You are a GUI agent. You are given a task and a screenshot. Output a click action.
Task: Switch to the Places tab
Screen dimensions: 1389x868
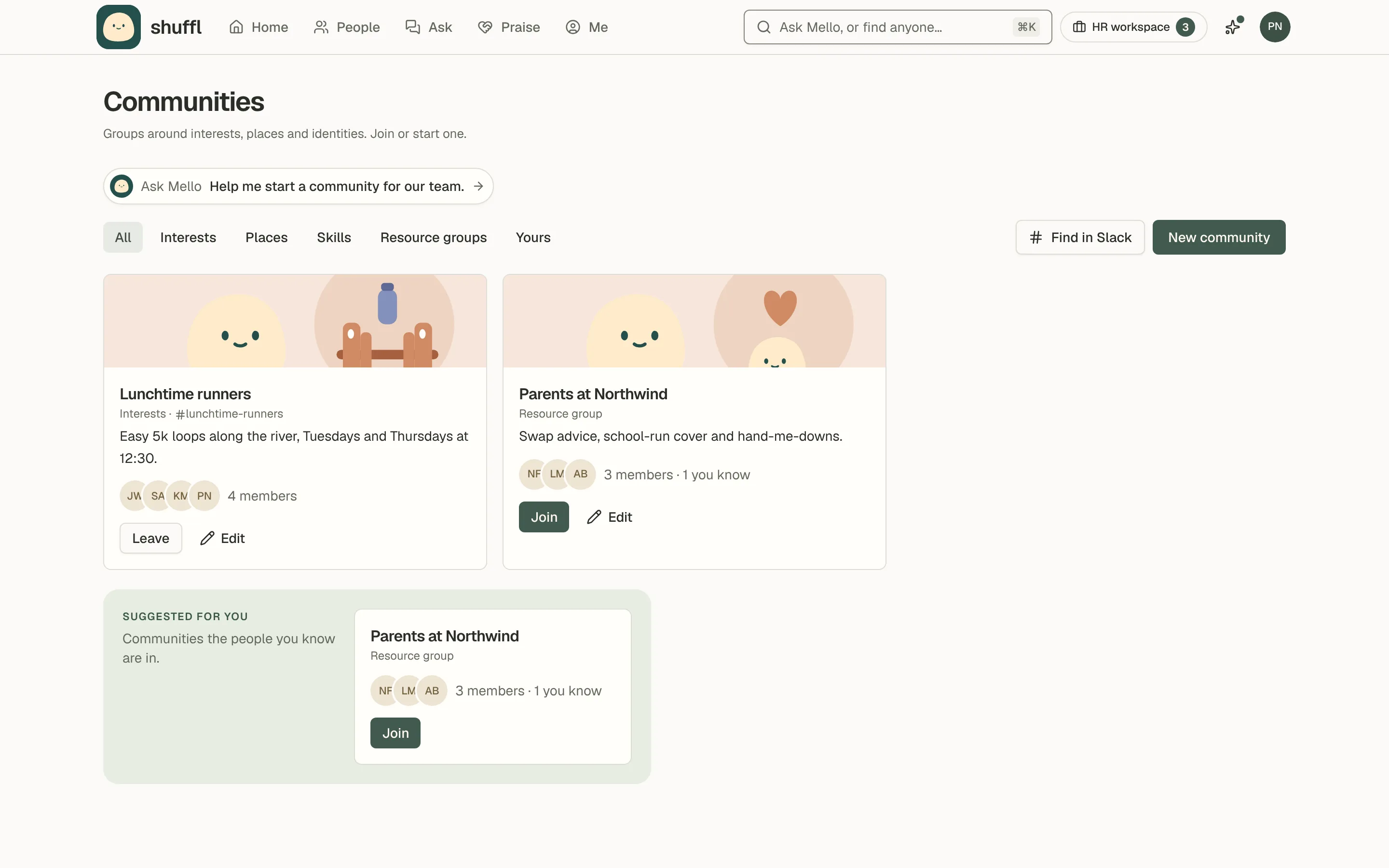[x=266, y=237]
